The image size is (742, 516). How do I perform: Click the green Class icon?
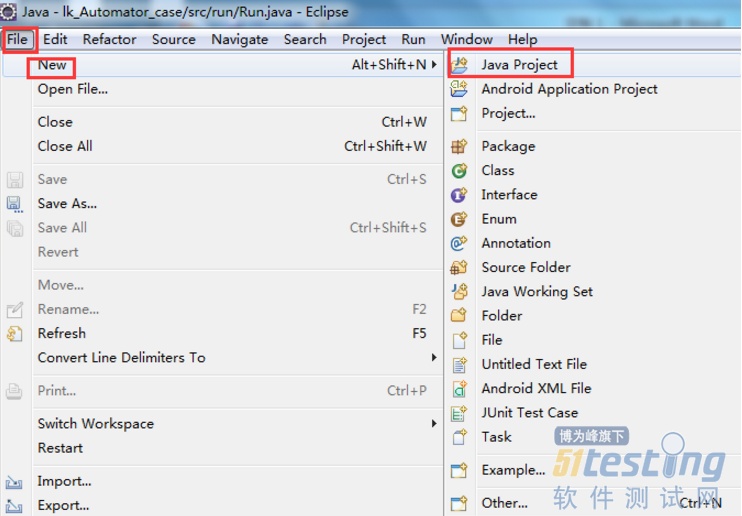click(459, 170)
